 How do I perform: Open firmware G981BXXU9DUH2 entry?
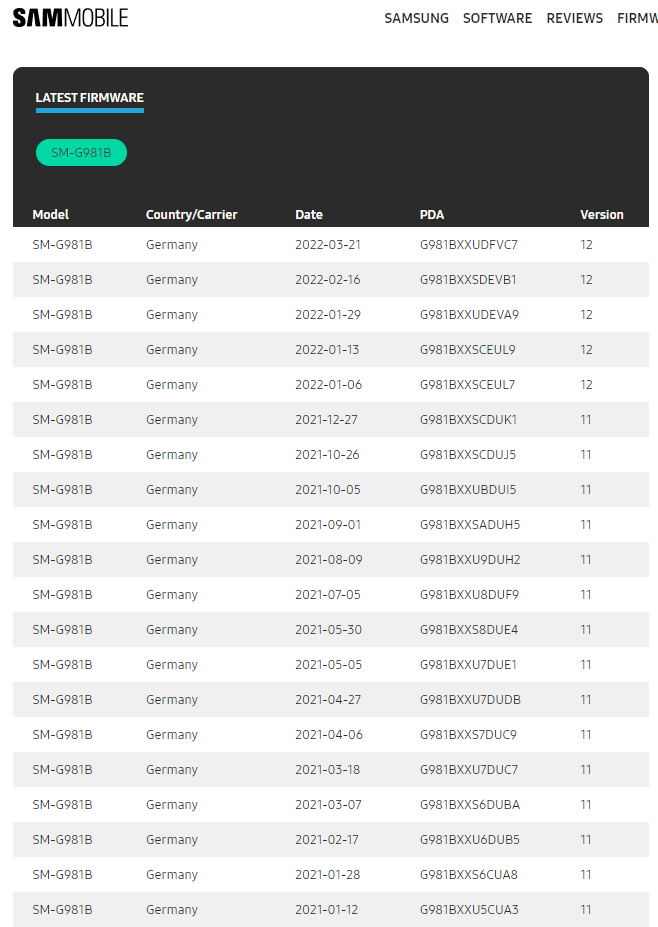click(331, 559)
